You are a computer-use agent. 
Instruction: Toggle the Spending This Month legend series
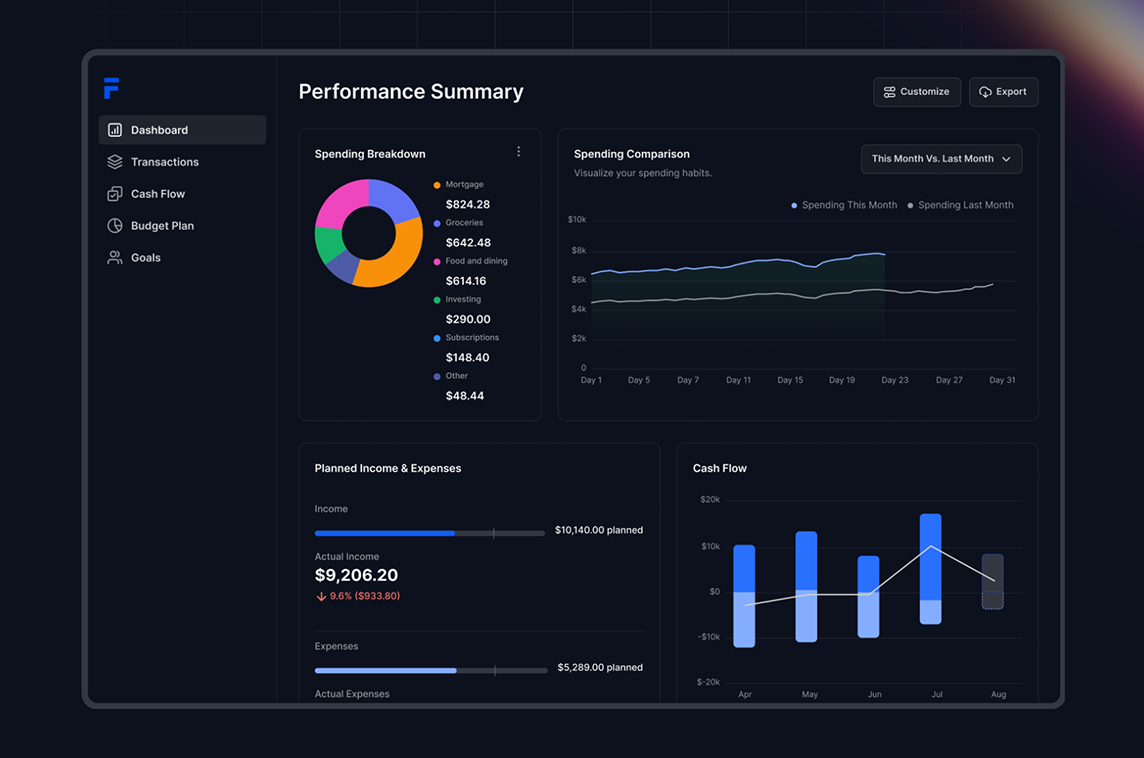844,205
